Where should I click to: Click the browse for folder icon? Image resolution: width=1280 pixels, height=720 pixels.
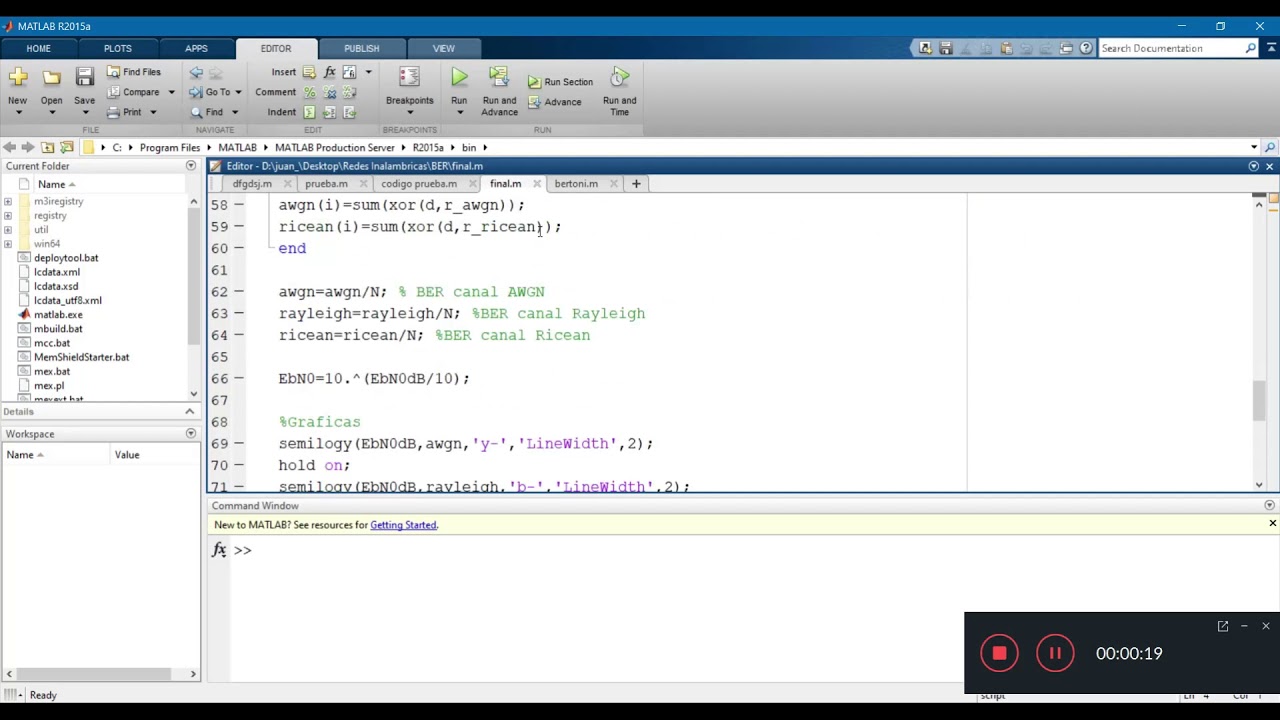(x=67, y=148)
